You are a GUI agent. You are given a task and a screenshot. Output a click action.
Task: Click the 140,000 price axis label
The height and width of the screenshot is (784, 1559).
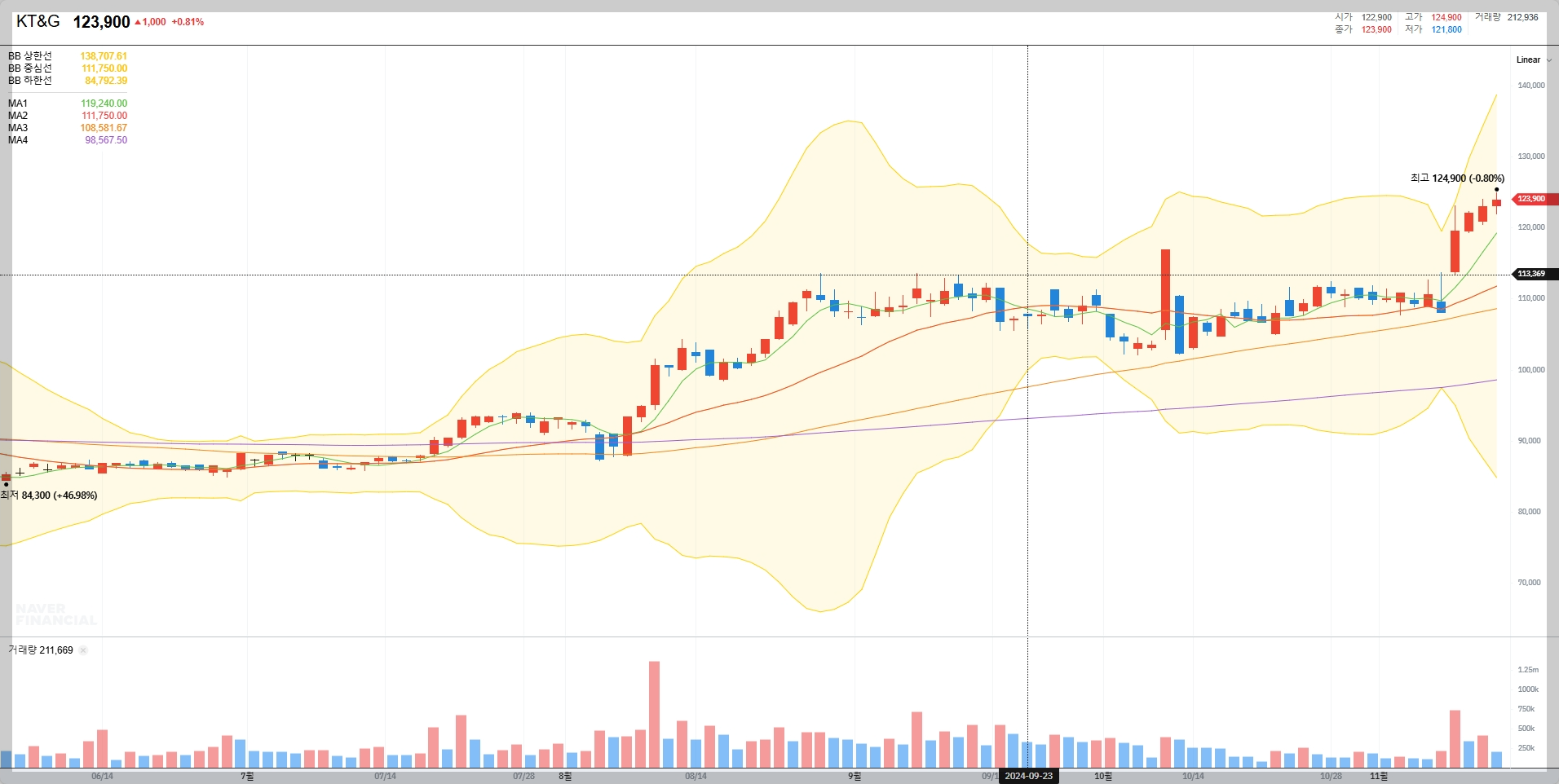point(1531,86)
